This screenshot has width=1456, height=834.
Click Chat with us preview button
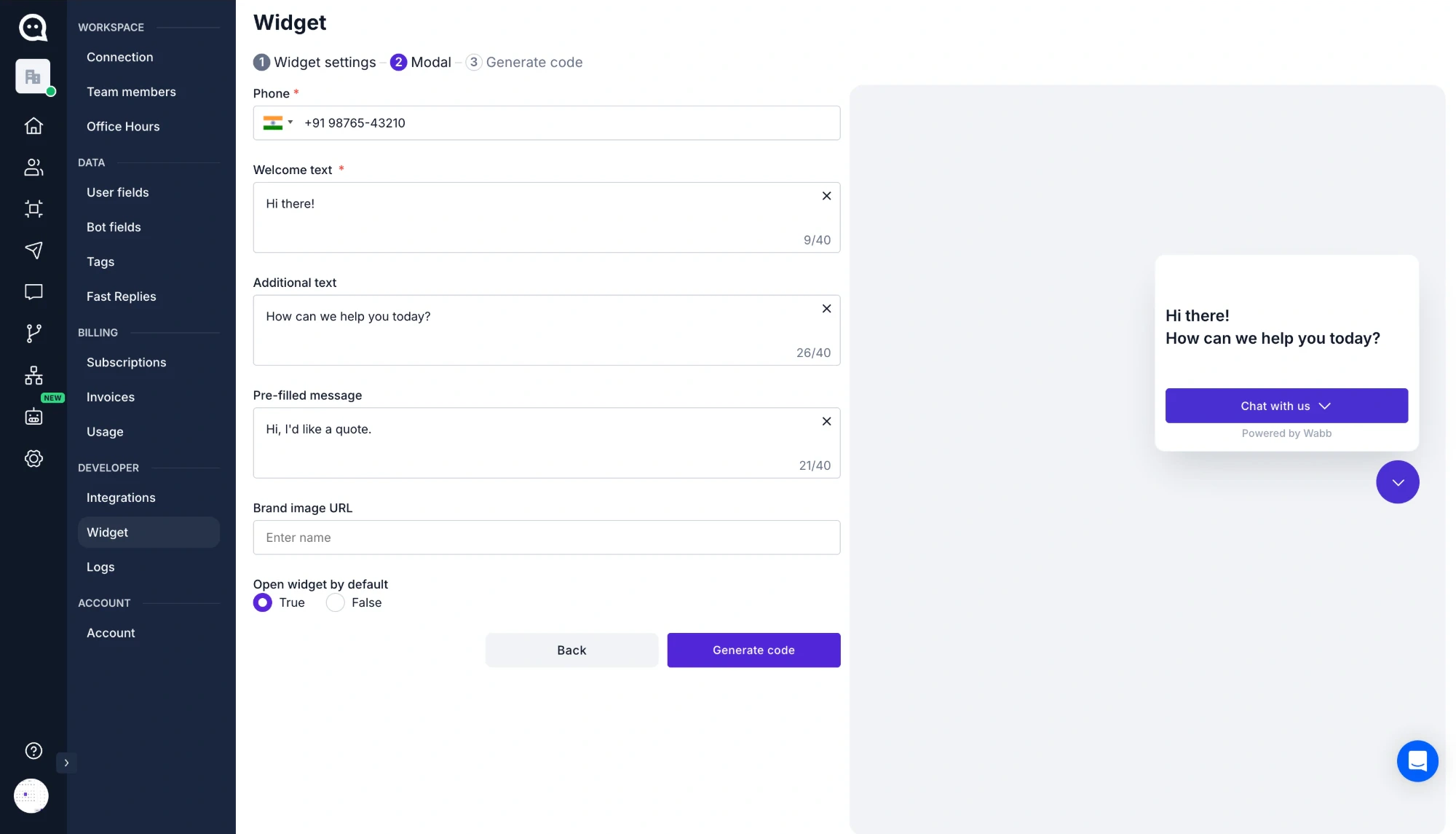pos(1286,406)
